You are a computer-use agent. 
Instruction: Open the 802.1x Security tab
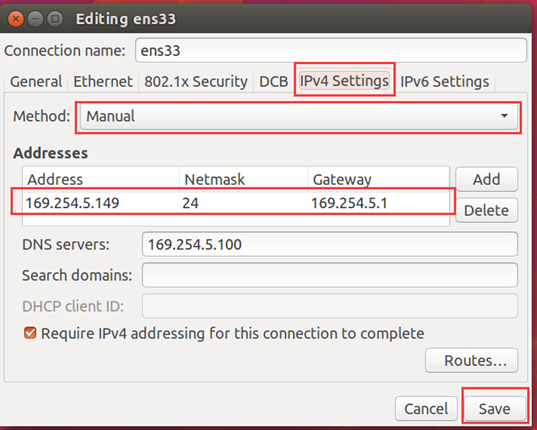pyautogui.click(x=196, y=81)
